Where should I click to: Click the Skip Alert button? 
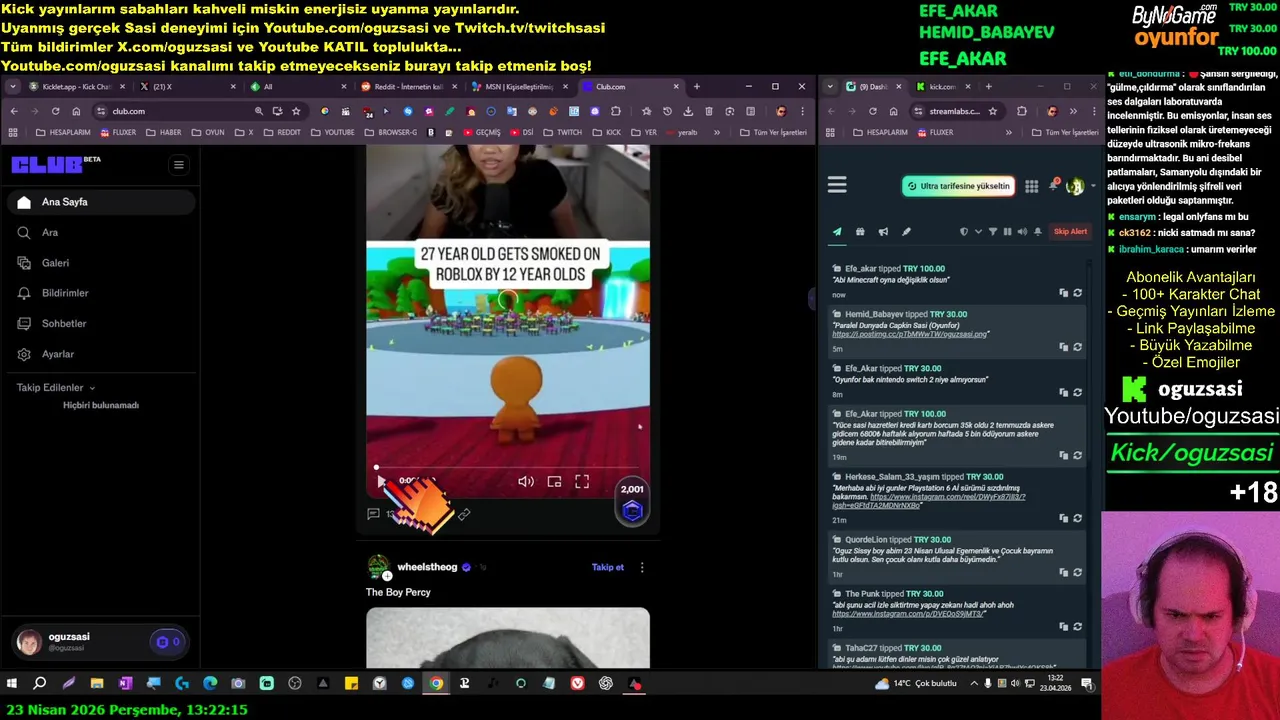tap(1070, 232)
